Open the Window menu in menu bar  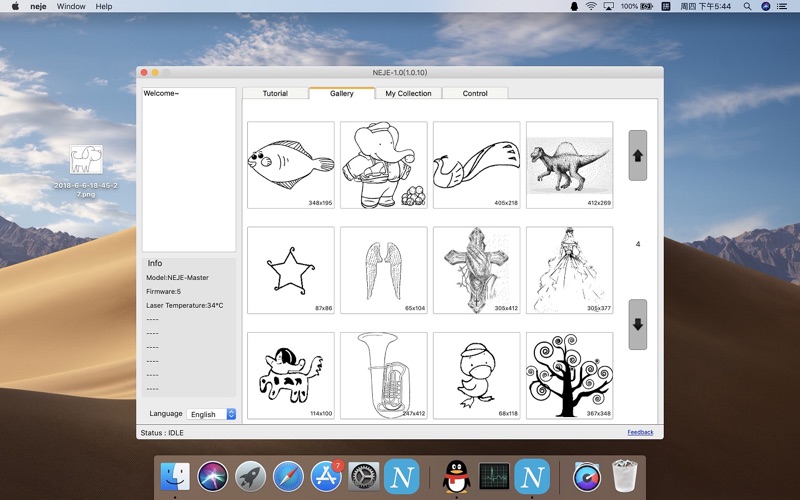point(71,6)
